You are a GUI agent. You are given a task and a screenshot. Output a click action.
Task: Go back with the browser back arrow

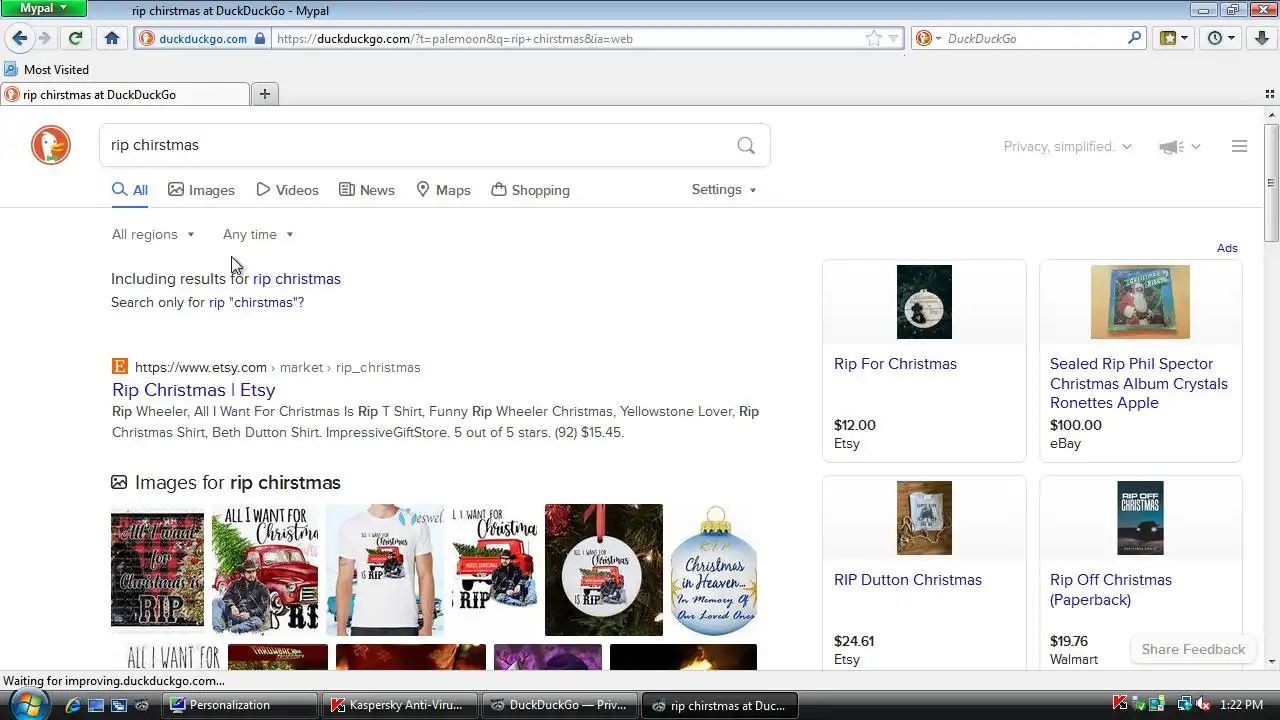point(19,38)
